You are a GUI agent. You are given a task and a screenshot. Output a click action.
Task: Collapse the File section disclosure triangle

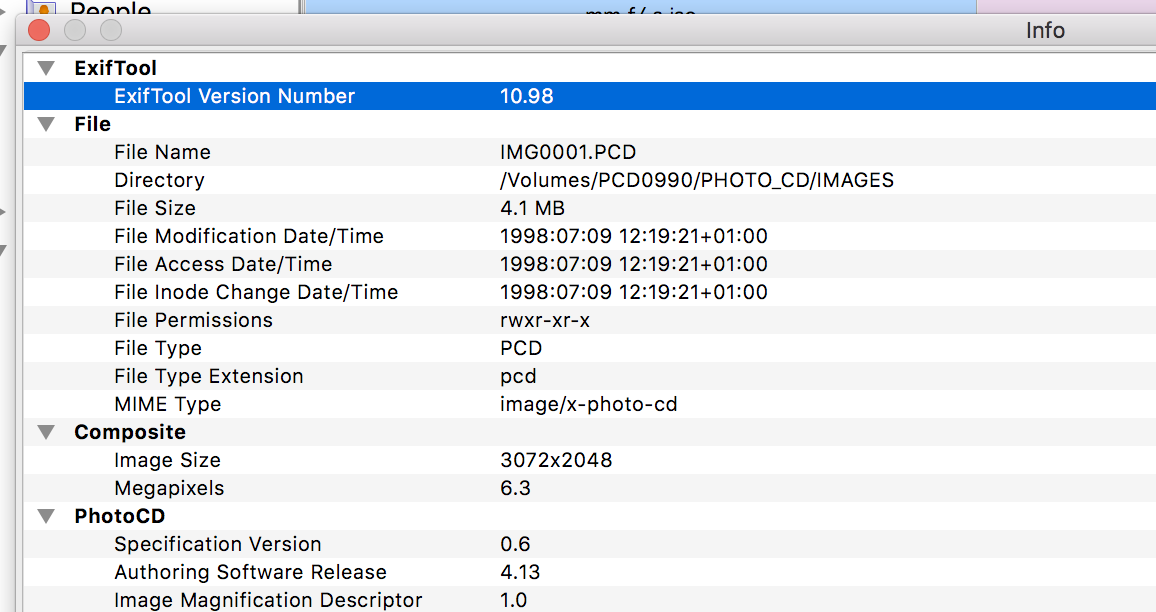click(44, 124)
